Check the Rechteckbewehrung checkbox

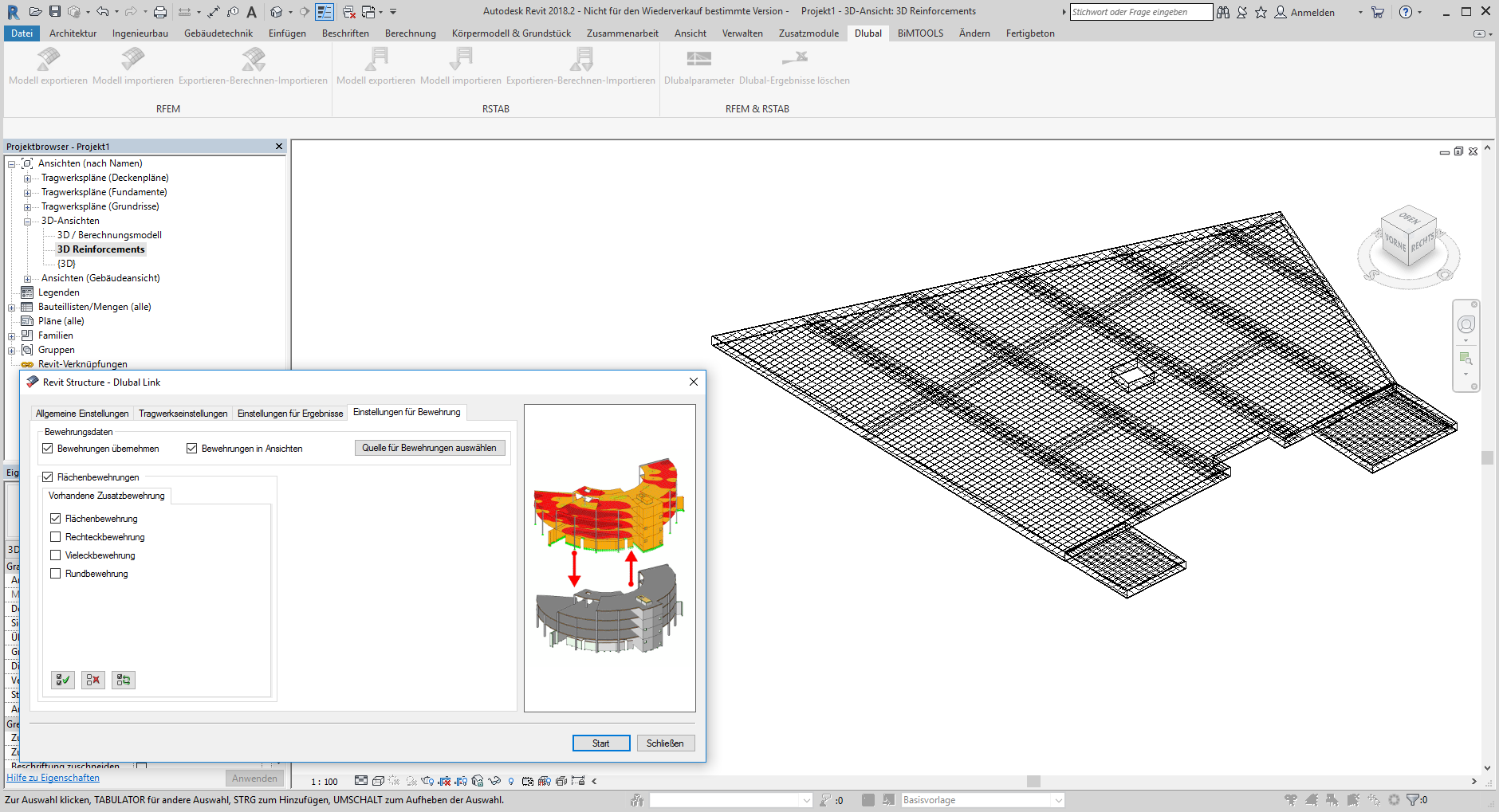(56, 537)
